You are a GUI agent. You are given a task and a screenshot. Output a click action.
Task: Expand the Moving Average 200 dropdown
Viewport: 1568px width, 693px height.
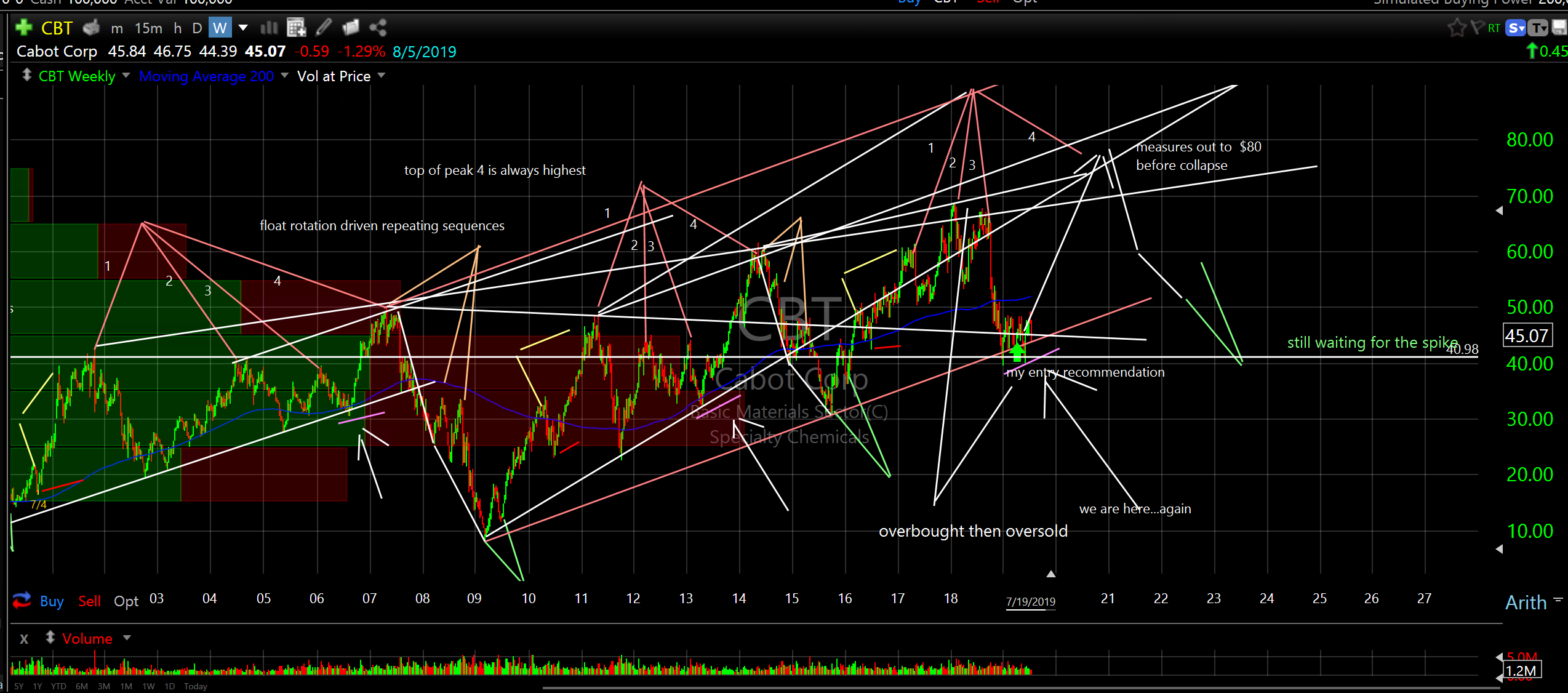click(284, 76)
